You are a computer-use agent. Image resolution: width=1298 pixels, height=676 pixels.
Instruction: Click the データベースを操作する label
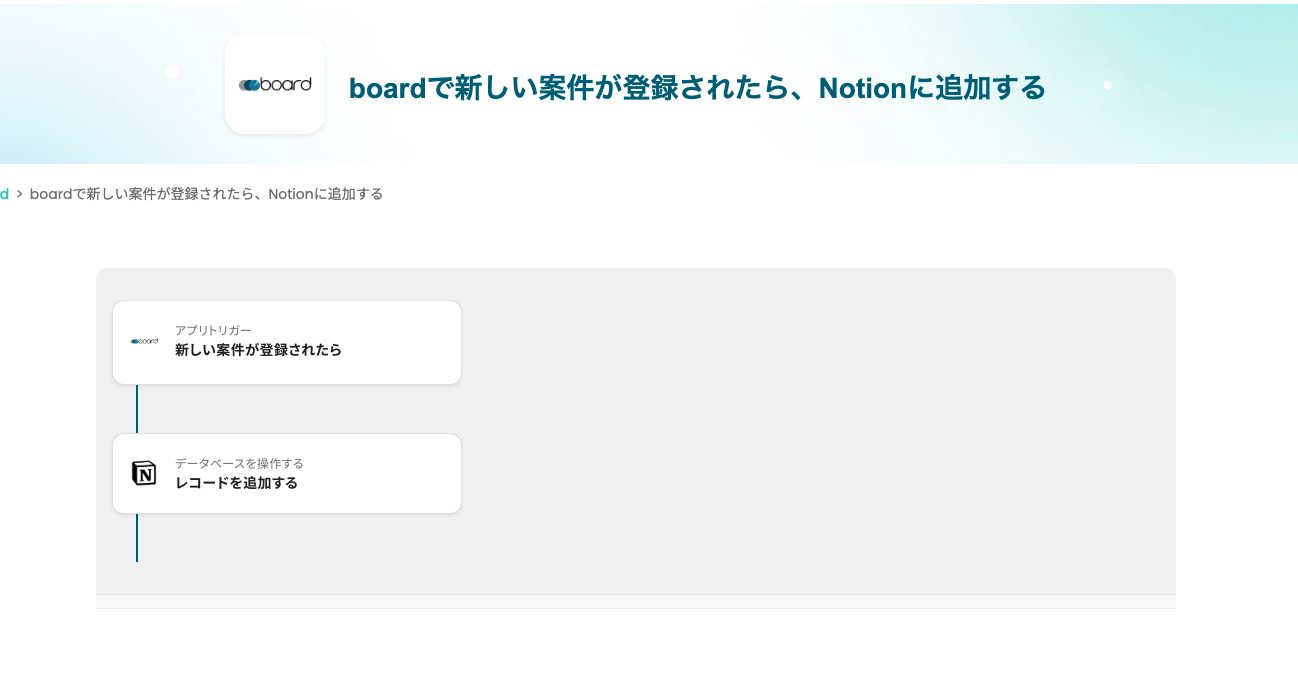point(239,463)
